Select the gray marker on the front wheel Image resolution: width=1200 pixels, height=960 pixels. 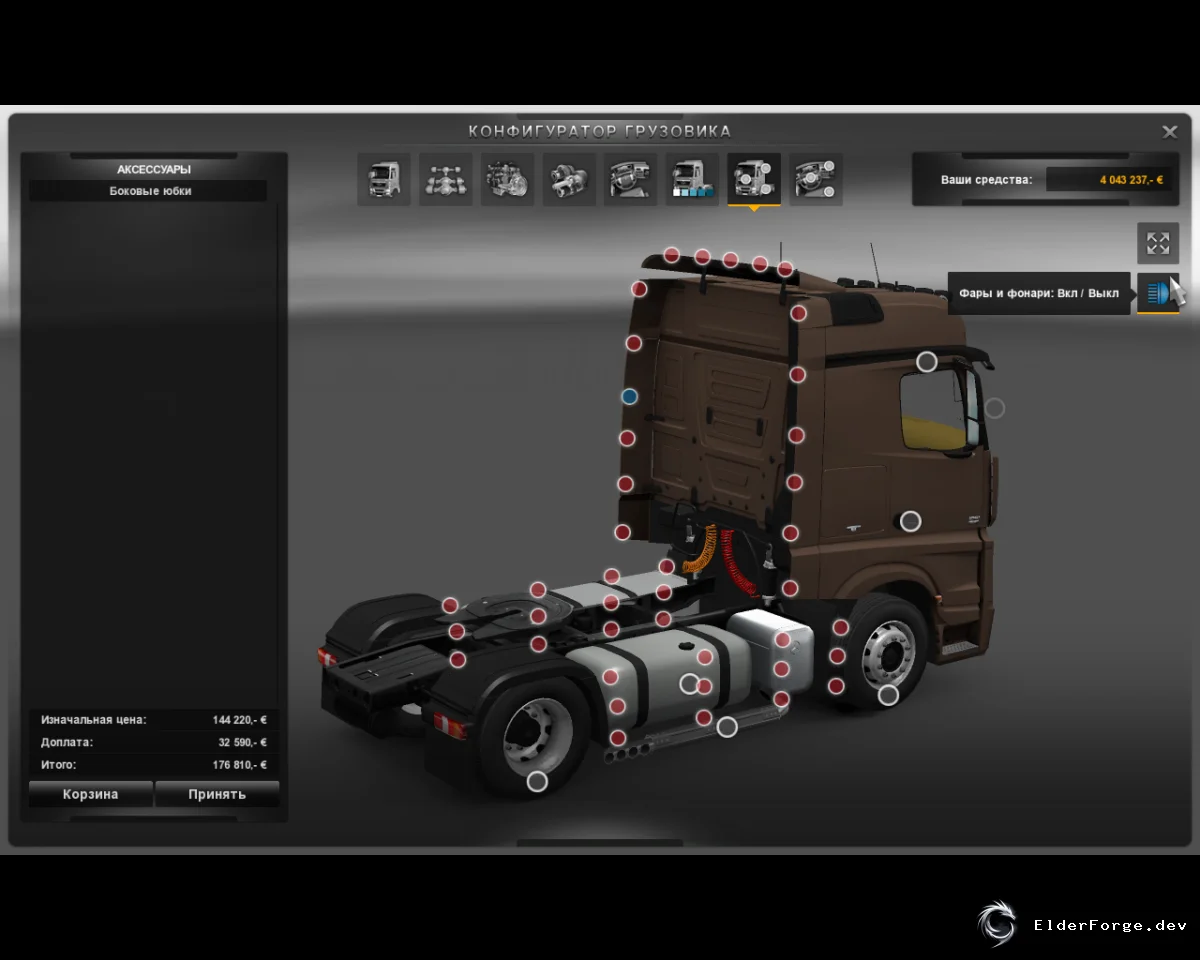(888, 695)
